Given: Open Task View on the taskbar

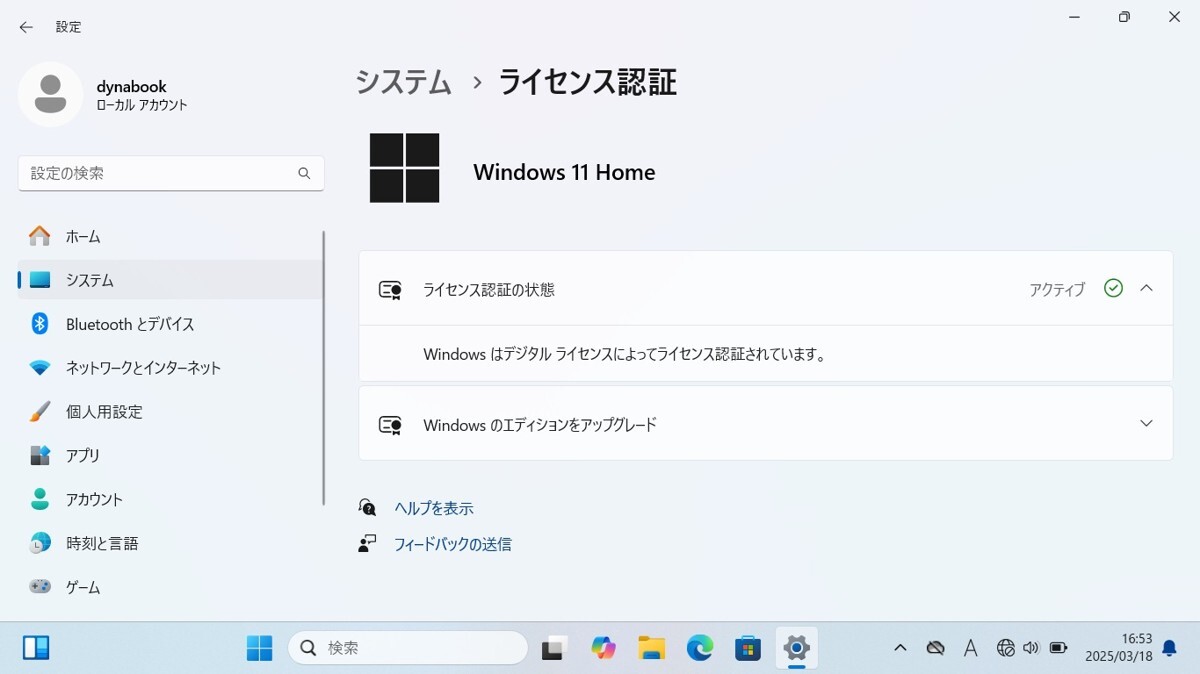Looking at the screenshot, I should (555, 648).
